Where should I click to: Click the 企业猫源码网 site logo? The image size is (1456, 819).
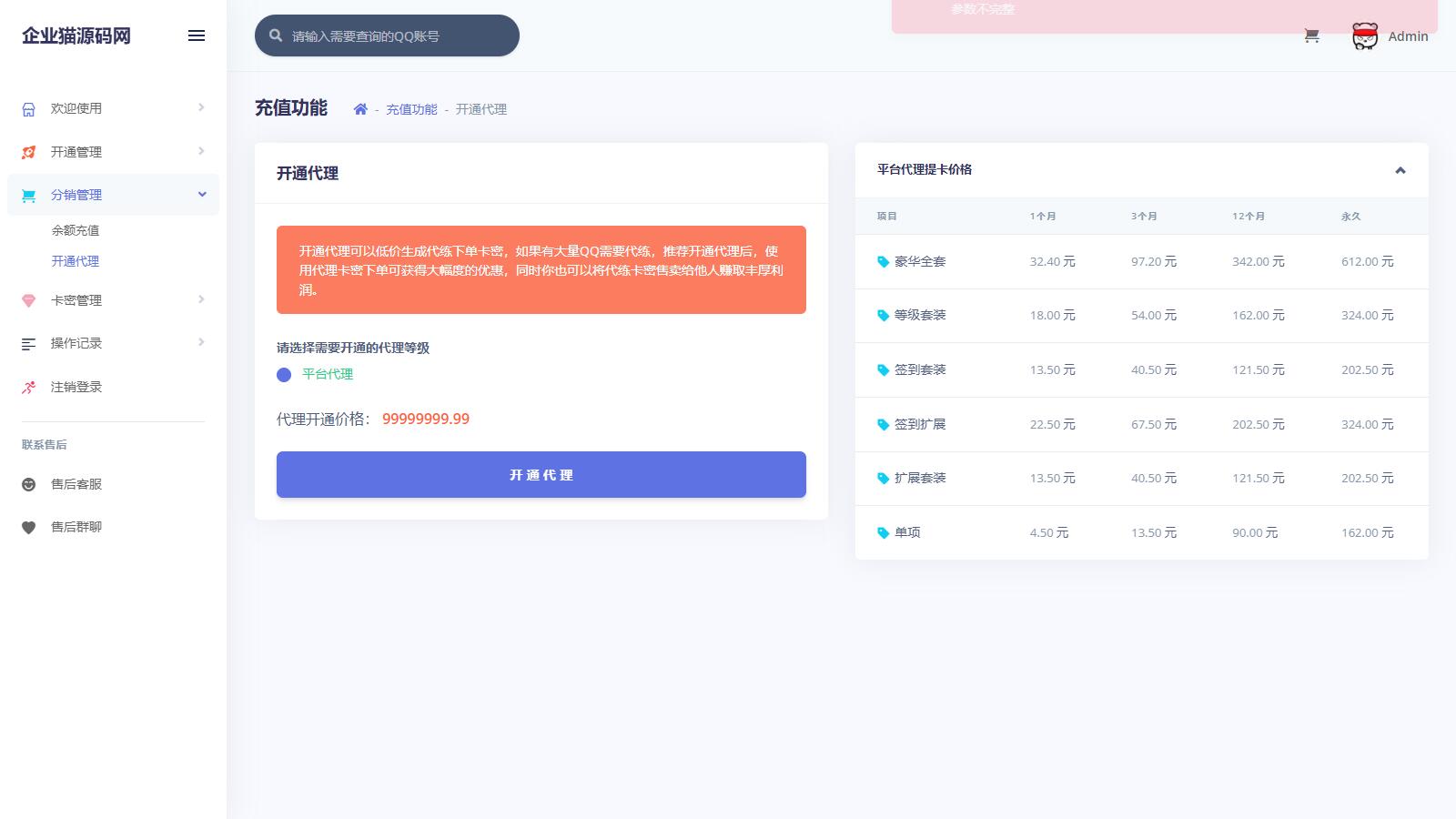(76, 35)
